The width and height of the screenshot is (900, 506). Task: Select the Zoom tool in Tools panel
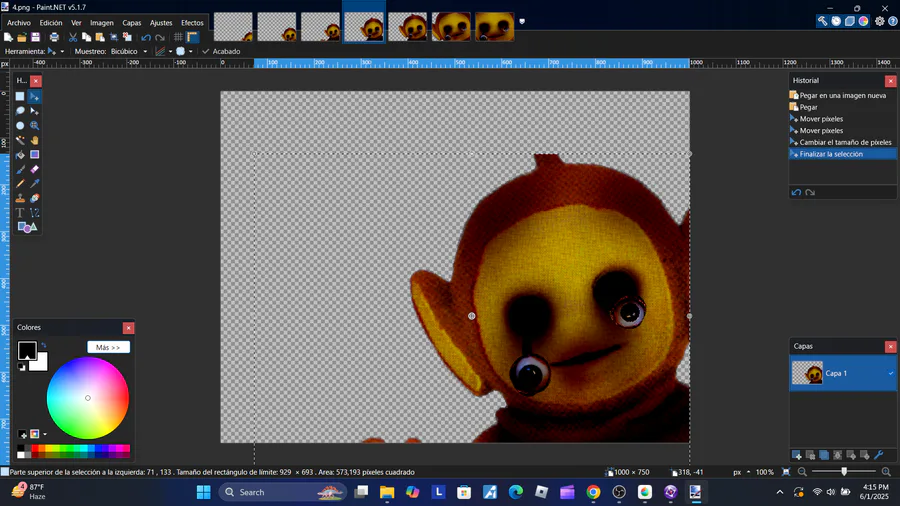[x=34, y=126]
